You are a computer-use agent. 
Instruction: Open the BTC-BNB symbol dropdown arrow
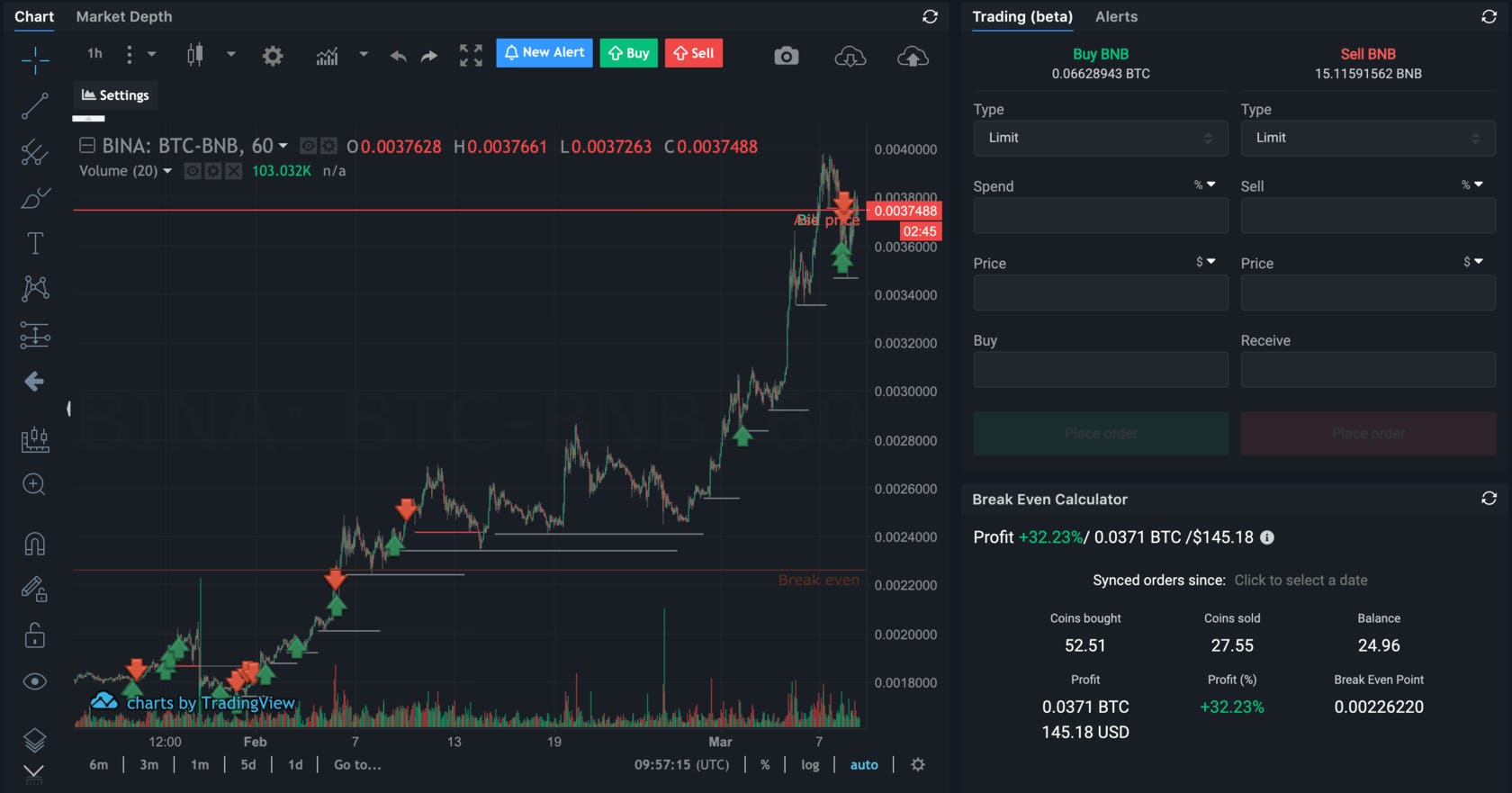pyautogui.click(x=283, y=146)
